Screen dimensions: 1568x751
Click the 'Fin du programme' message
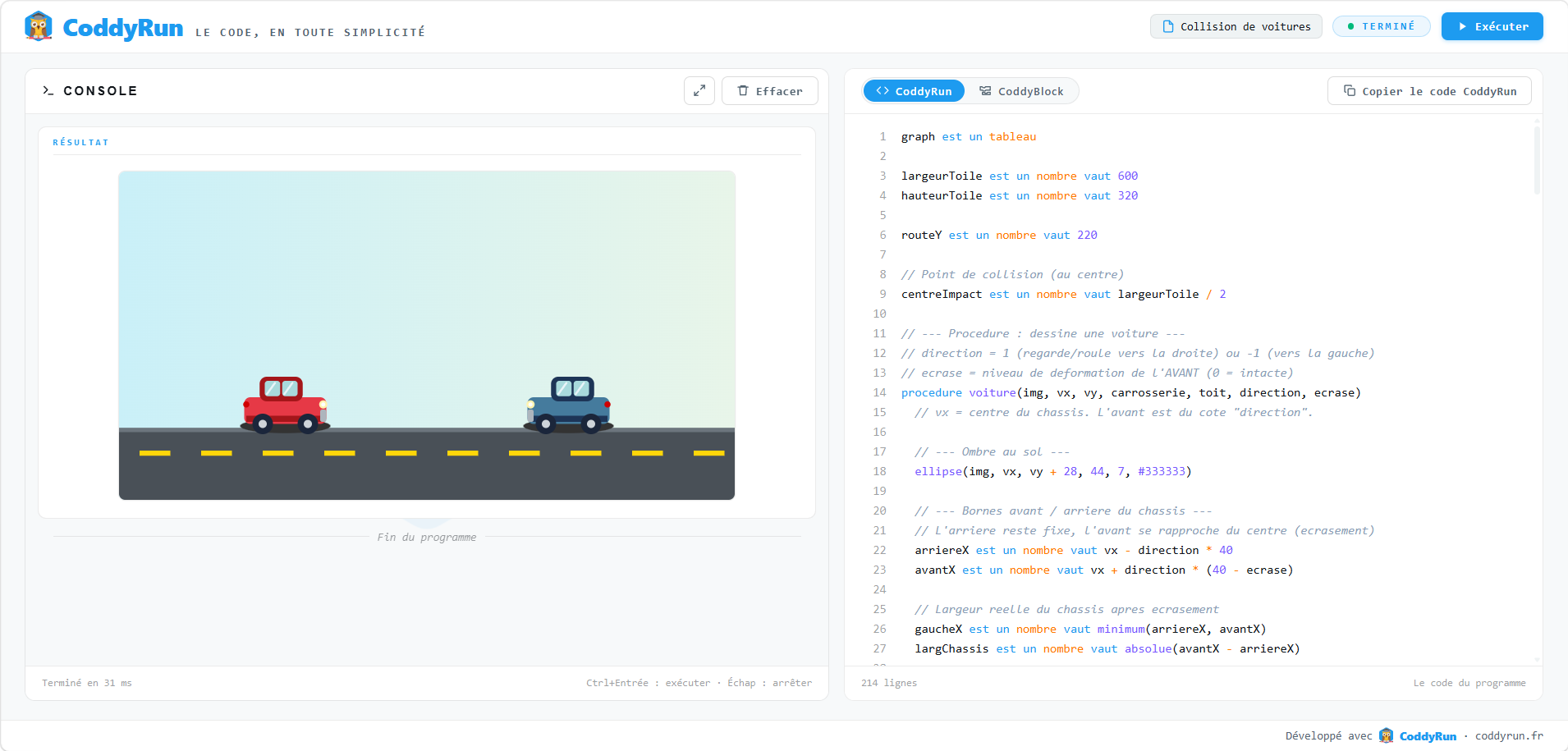427,538
